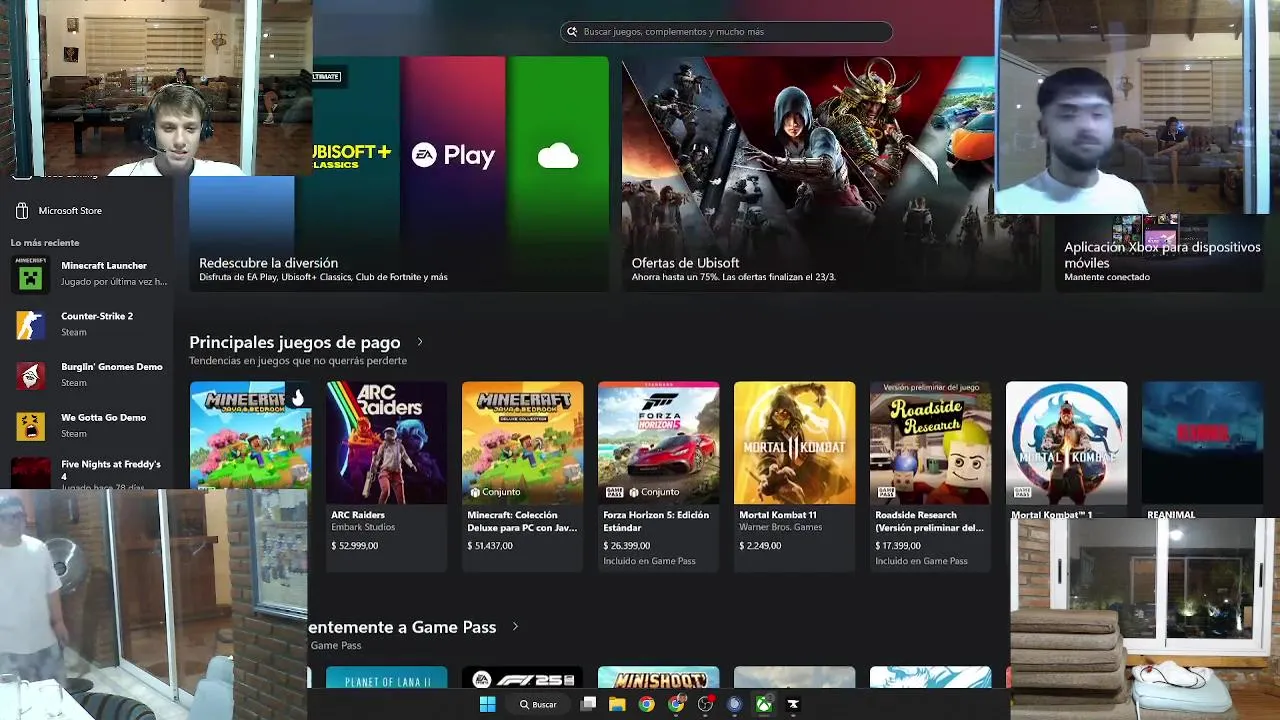This screenshot has width=1280, height=720.
Task: Click the Xbox app taskbar icon
Action: coord(764,704)
